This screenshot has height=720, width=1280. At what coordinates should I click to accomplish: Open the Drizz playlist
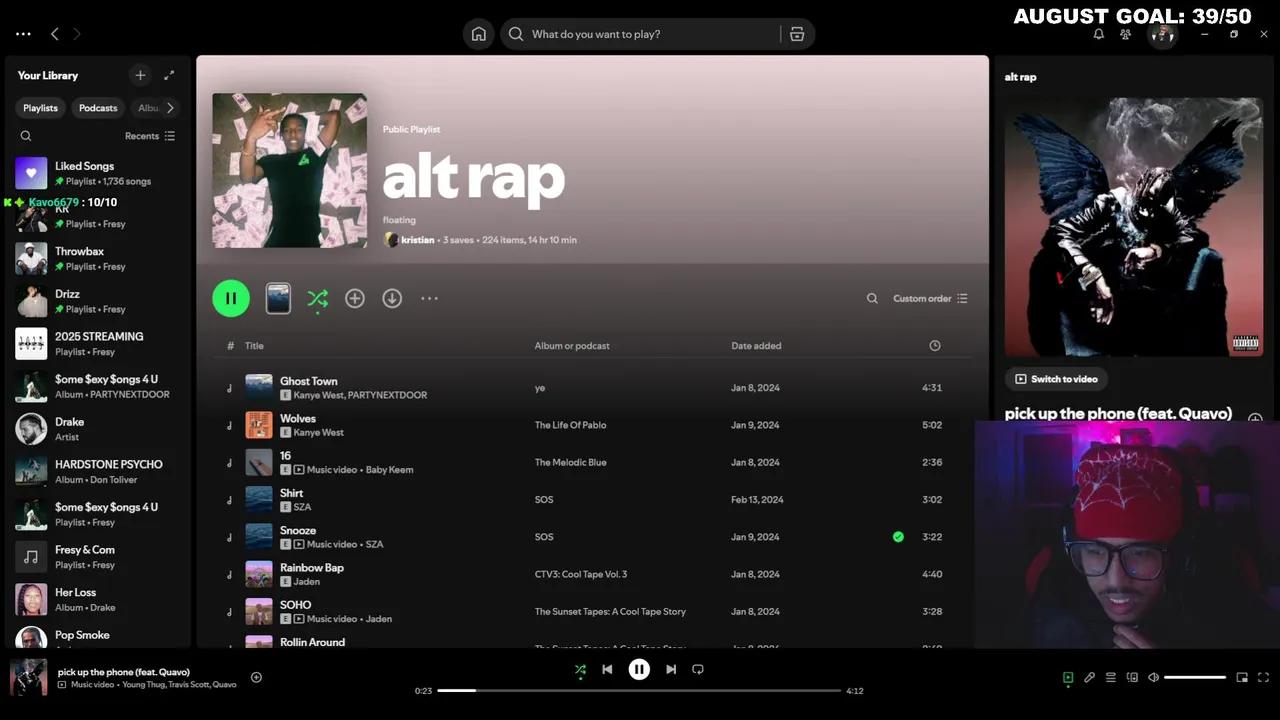click(98, 301)
